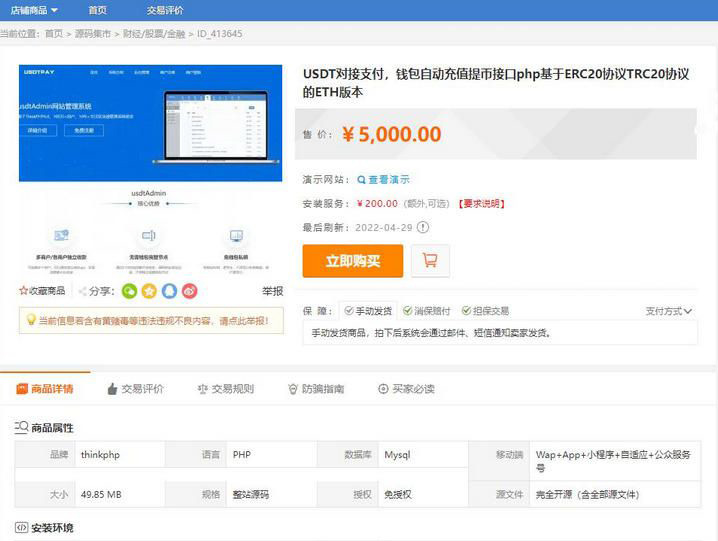Click illegal content report notice banner
Image resolution: width=718 pixels, height=541 pixels.
coord(151,320)
